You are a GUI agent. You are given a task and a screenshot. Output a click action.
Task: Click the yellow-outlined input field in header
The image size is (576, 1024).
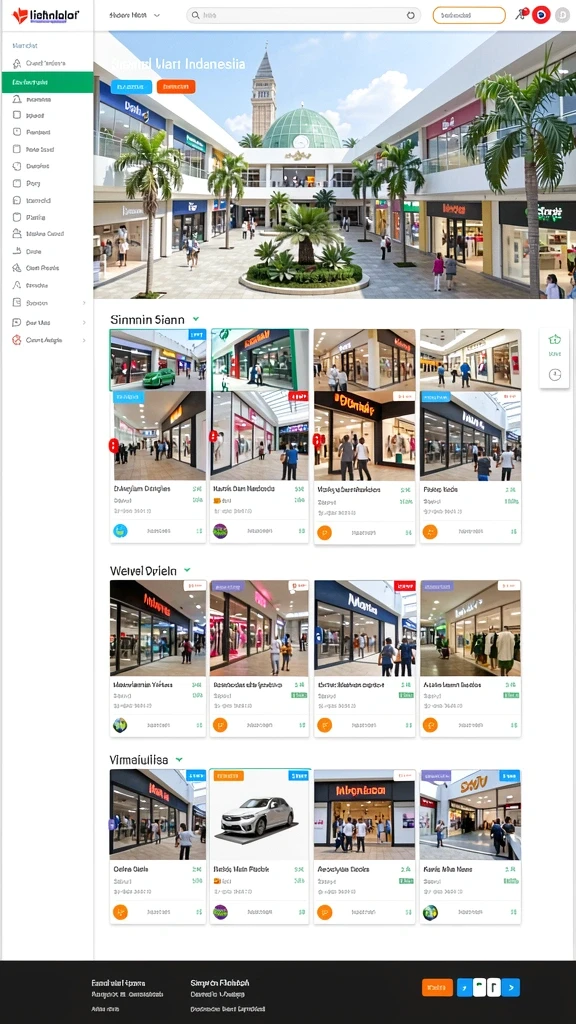(x=469, y=15)
